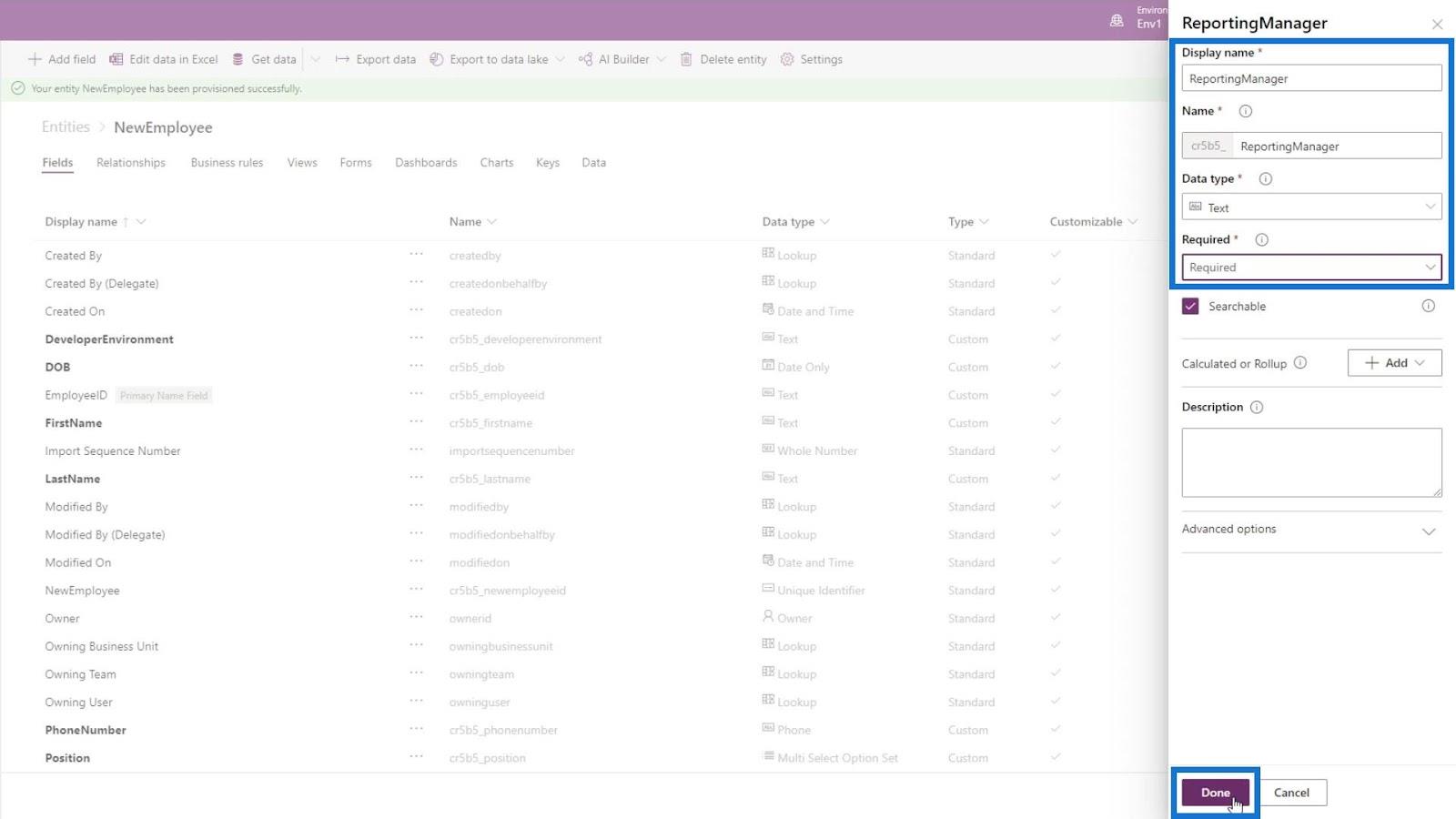
Task: Open the Add dropdown for Calculated or Rollup
Action: point(1394,363)
